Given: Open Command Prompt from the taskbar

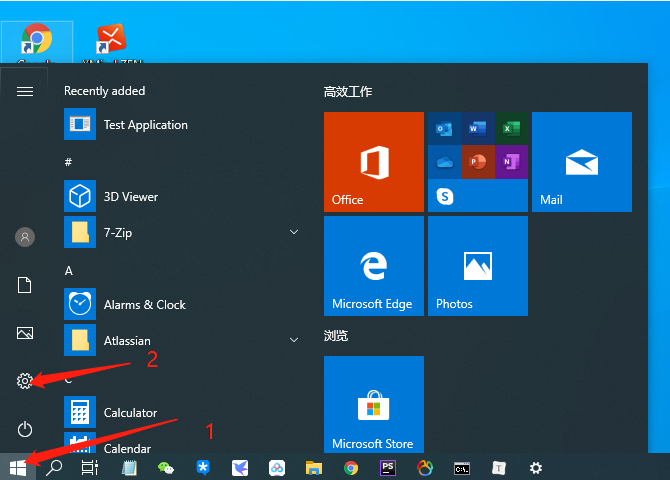Looking at the screenshot, I should [462, 468].
